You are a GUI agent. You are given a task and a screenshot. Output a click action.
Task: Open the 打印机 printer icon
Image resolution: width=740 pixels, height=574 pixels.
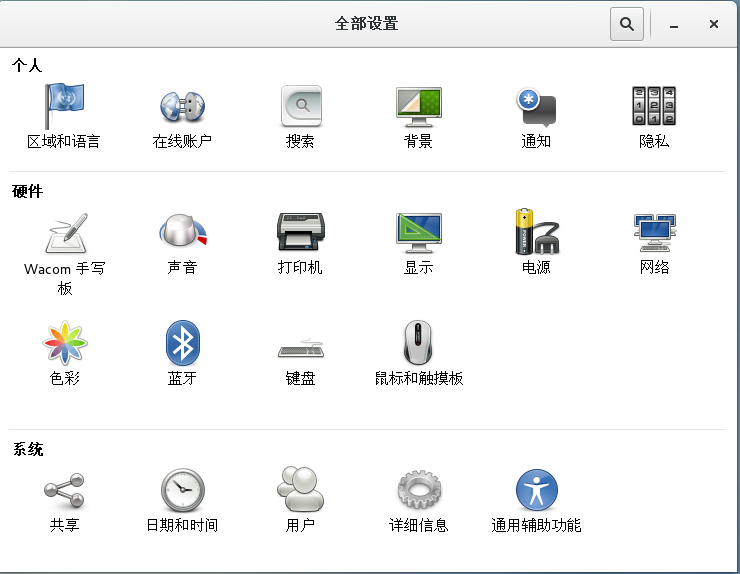click(301, 231)
